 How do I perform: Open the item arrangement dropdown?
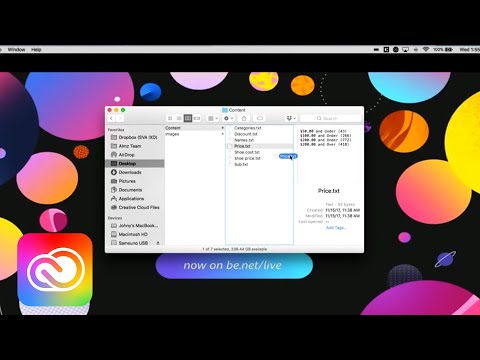(x=213, y=118)
